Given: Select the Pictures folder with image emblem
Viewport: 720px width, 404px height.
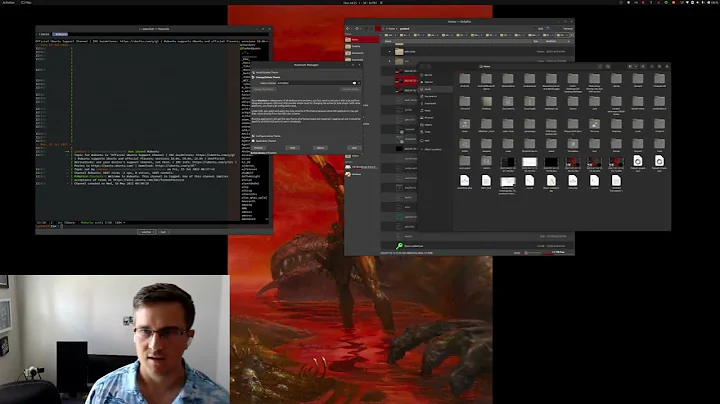Looking at the screenshot, I should [594, 125].
